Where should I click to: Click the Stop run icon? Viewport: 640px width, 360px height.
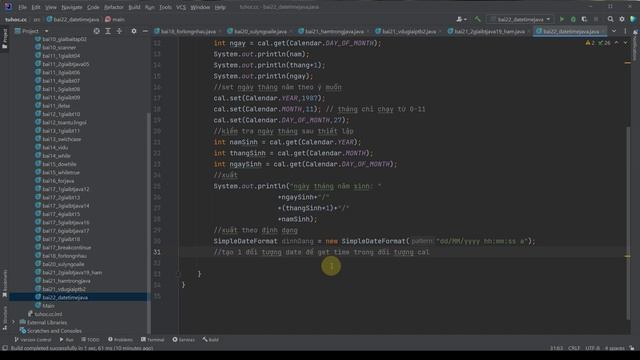[x=596, y=19]
